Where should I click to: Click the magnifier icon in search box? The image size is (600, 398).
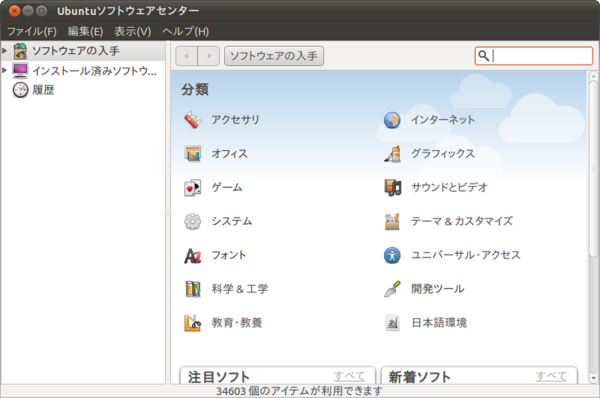[x=484, y=56]
